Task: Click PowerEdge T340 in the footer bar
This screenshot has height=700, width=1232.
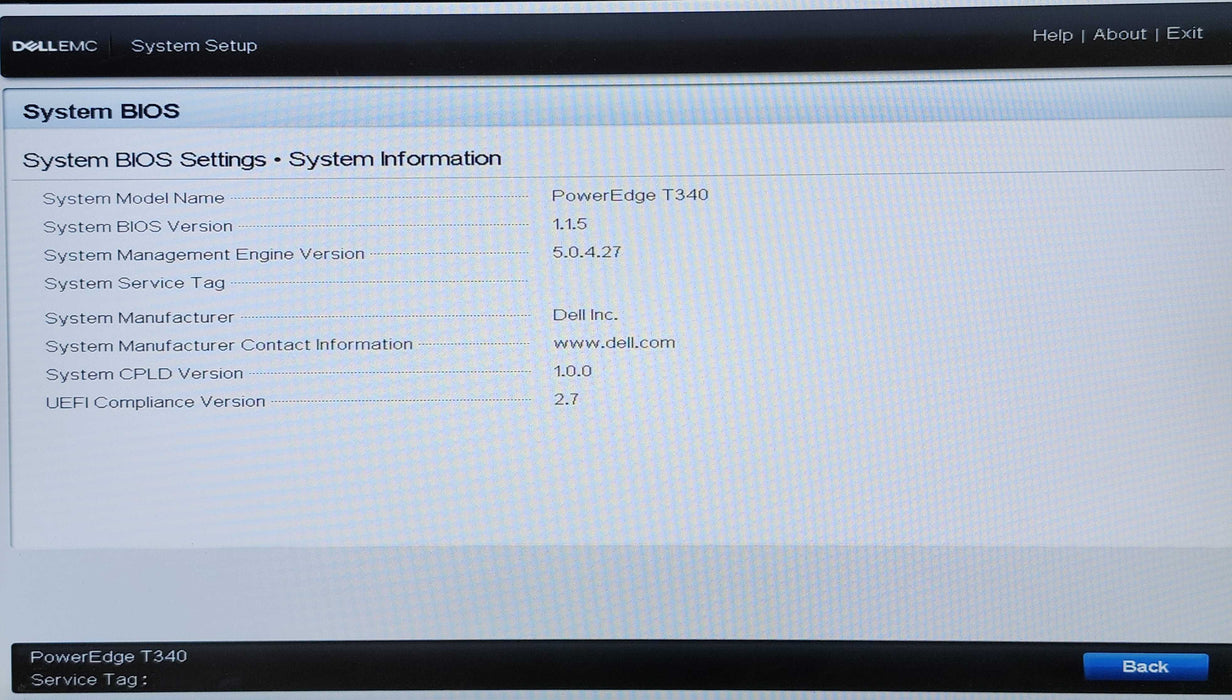Action: (x=109, y=657)
